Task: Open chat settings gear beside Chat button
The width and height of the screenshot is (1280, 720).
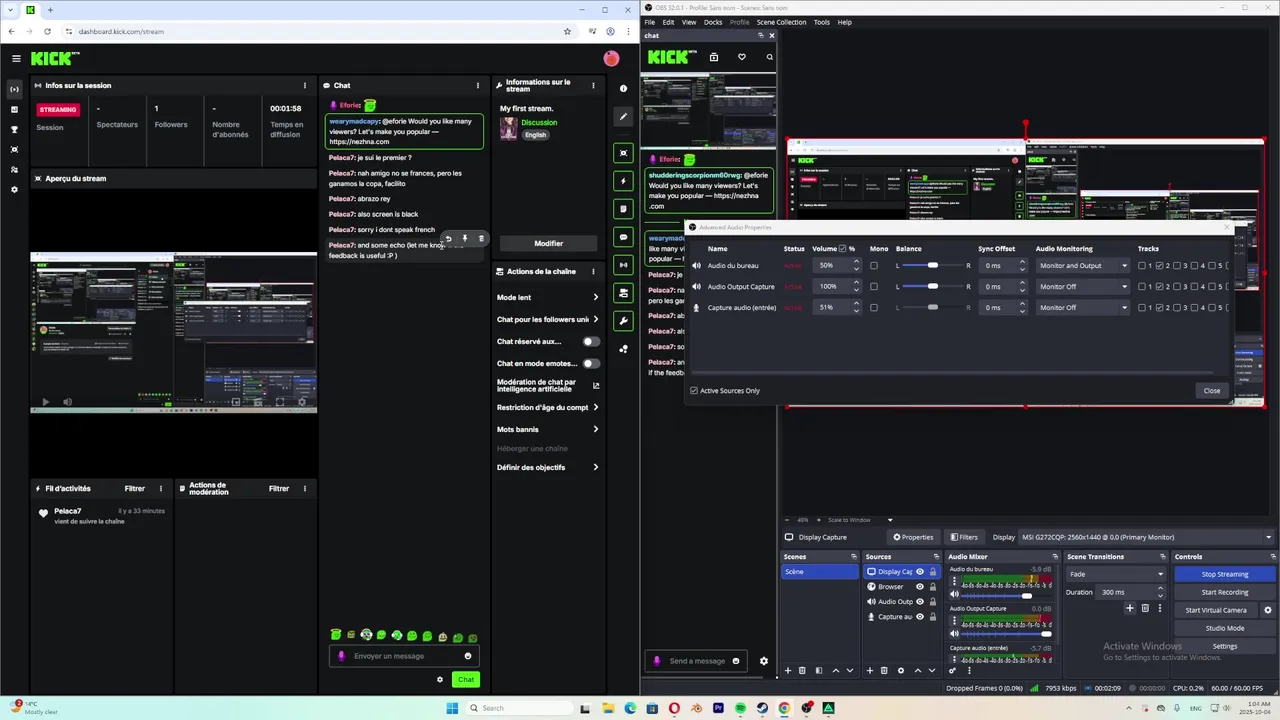Action: coord(439,680)
